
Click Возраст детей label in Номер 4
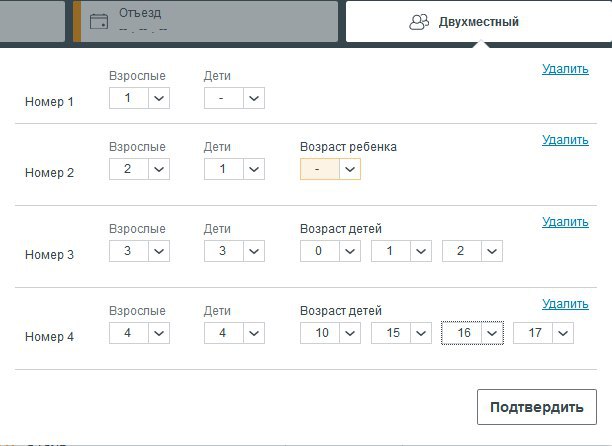tap(341, 311)
